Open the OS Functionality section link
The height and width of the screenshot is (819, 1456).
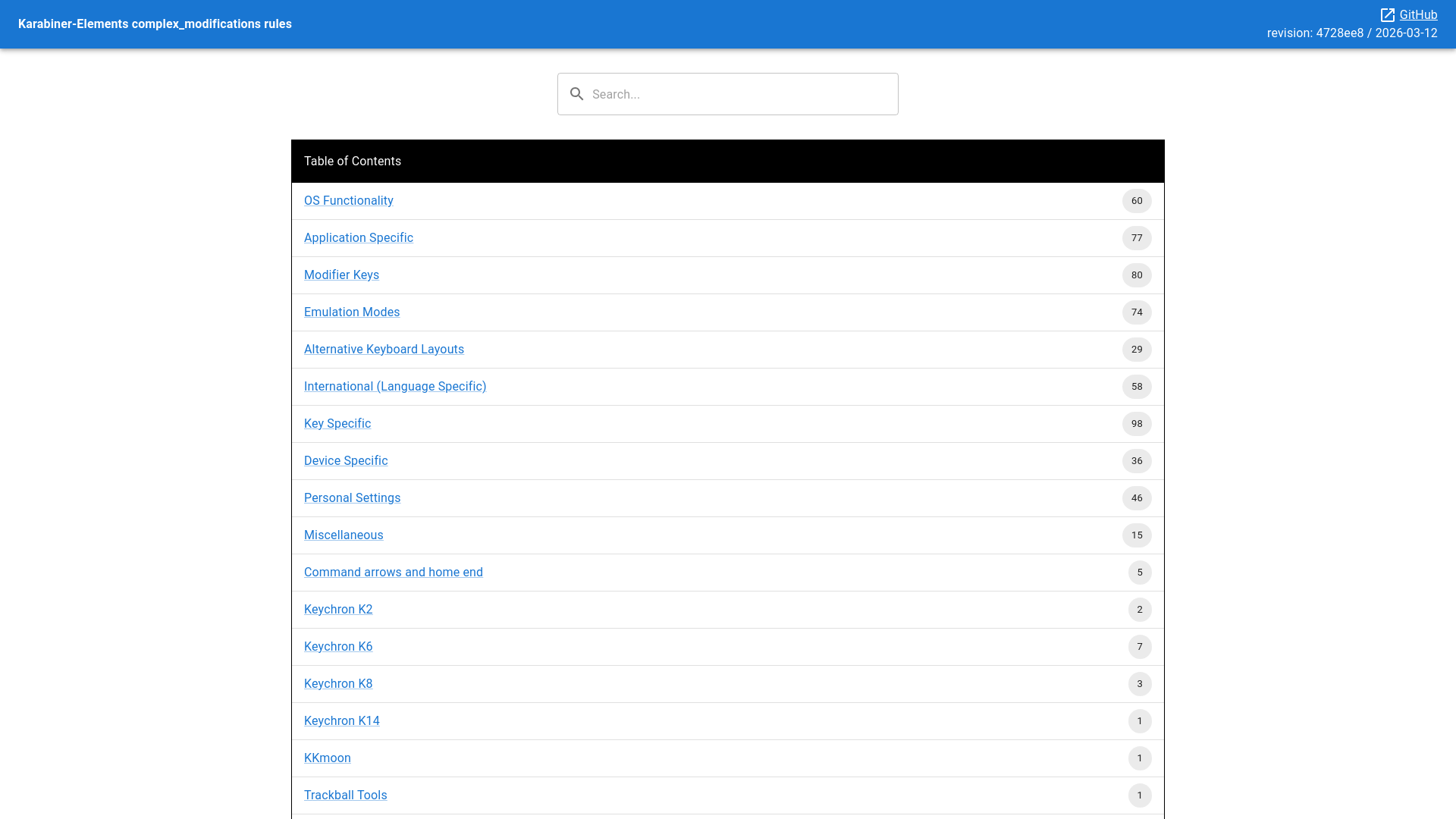[x=349, y=201]
